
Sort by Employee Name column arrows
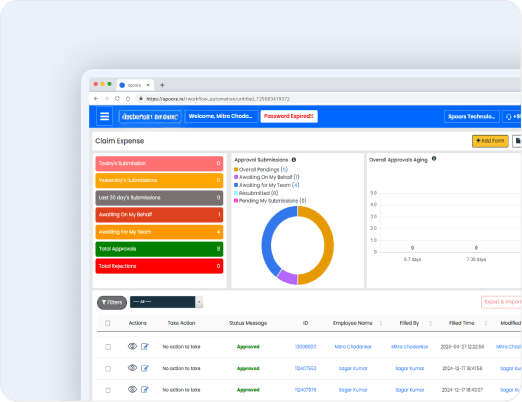click(381, 323)
